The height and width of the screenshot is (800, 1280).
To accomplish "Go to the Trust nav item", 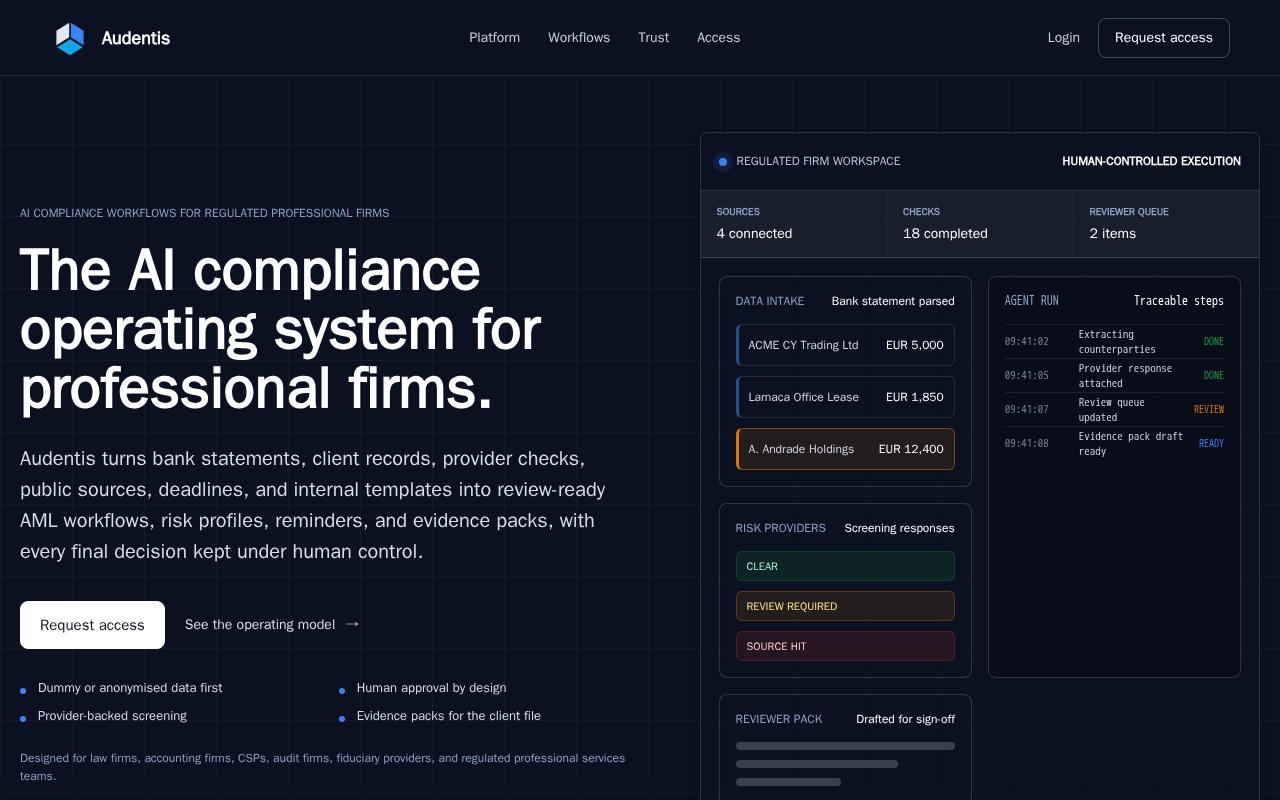I will click(x=654, y=38).
